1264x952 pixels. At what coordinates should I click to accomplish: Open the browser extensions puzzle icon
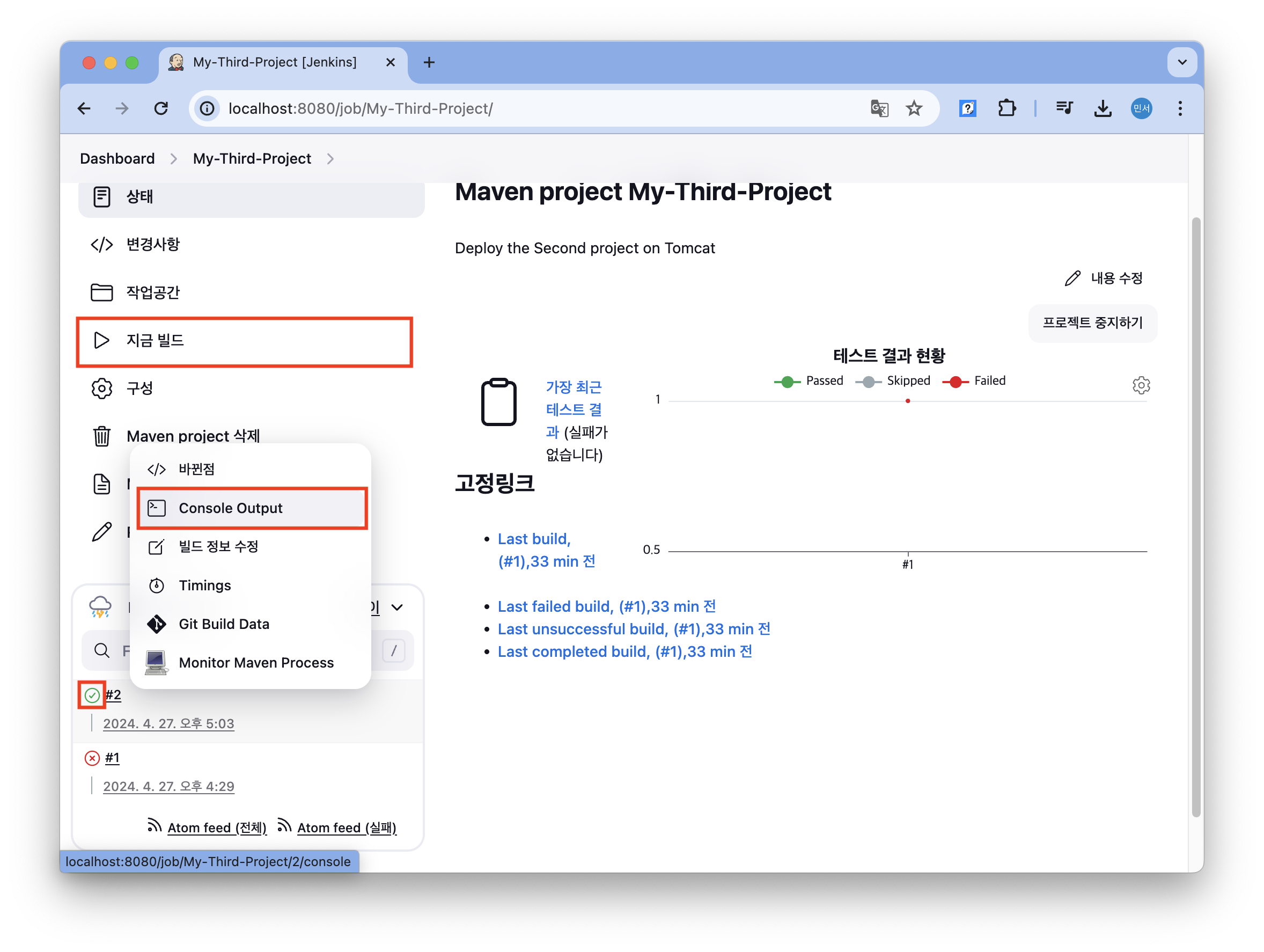tap(1006, 108)
